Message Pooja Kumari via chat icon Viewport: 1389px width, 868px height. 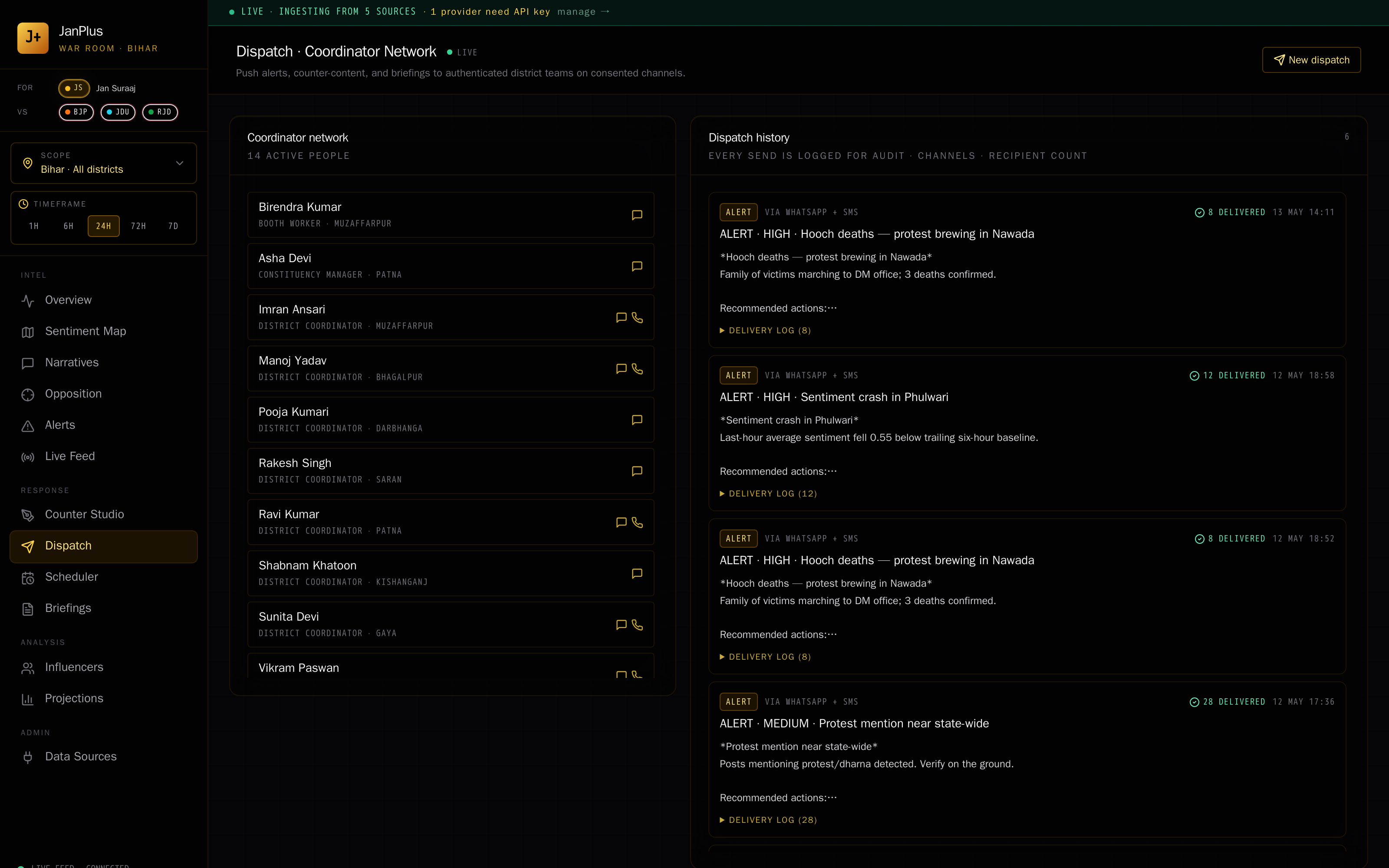(x=636, y=420)
